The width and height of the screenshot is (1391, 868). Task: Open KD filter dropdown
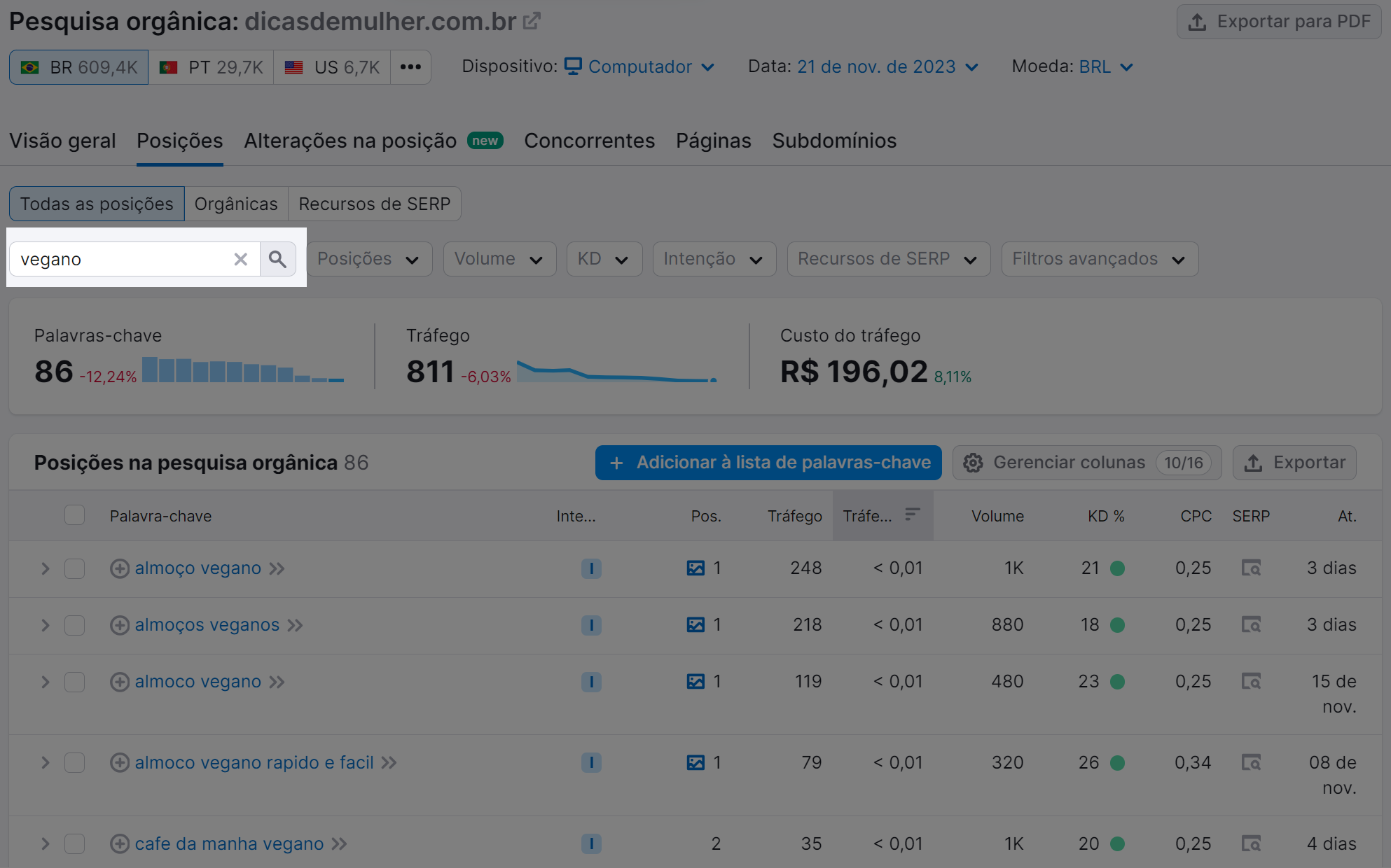pyautogui.click(x=604, y=259)
